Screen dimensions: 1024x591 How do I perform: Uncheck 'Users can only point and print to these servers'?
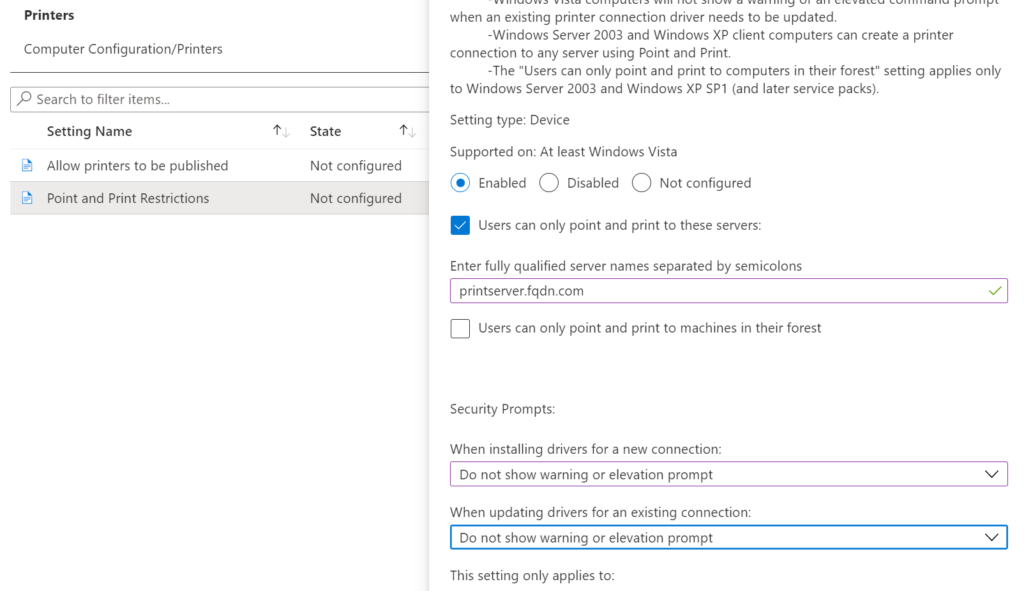(x=460, y=225)
